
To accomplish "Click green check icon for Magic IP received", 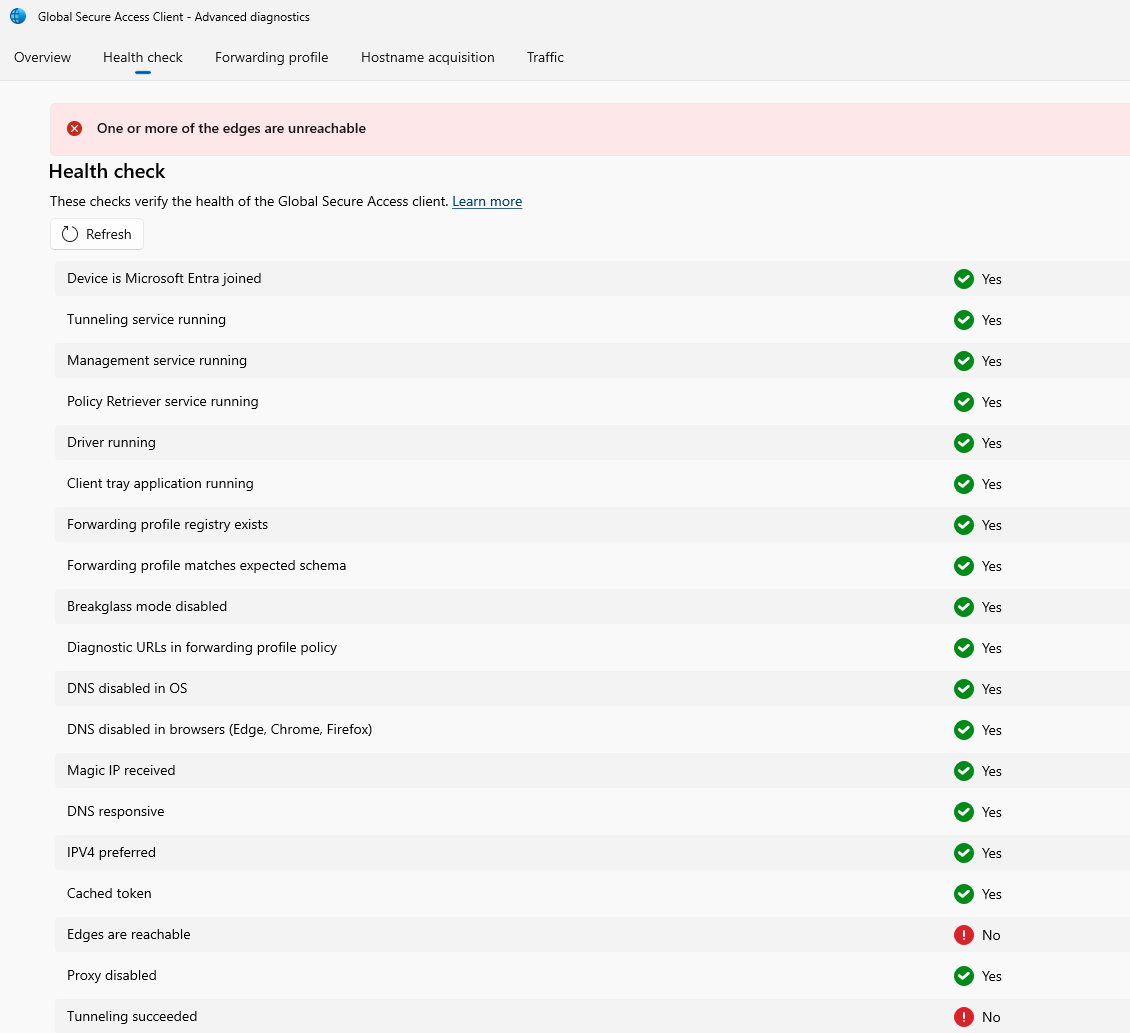I will click(x=963, y=771).
